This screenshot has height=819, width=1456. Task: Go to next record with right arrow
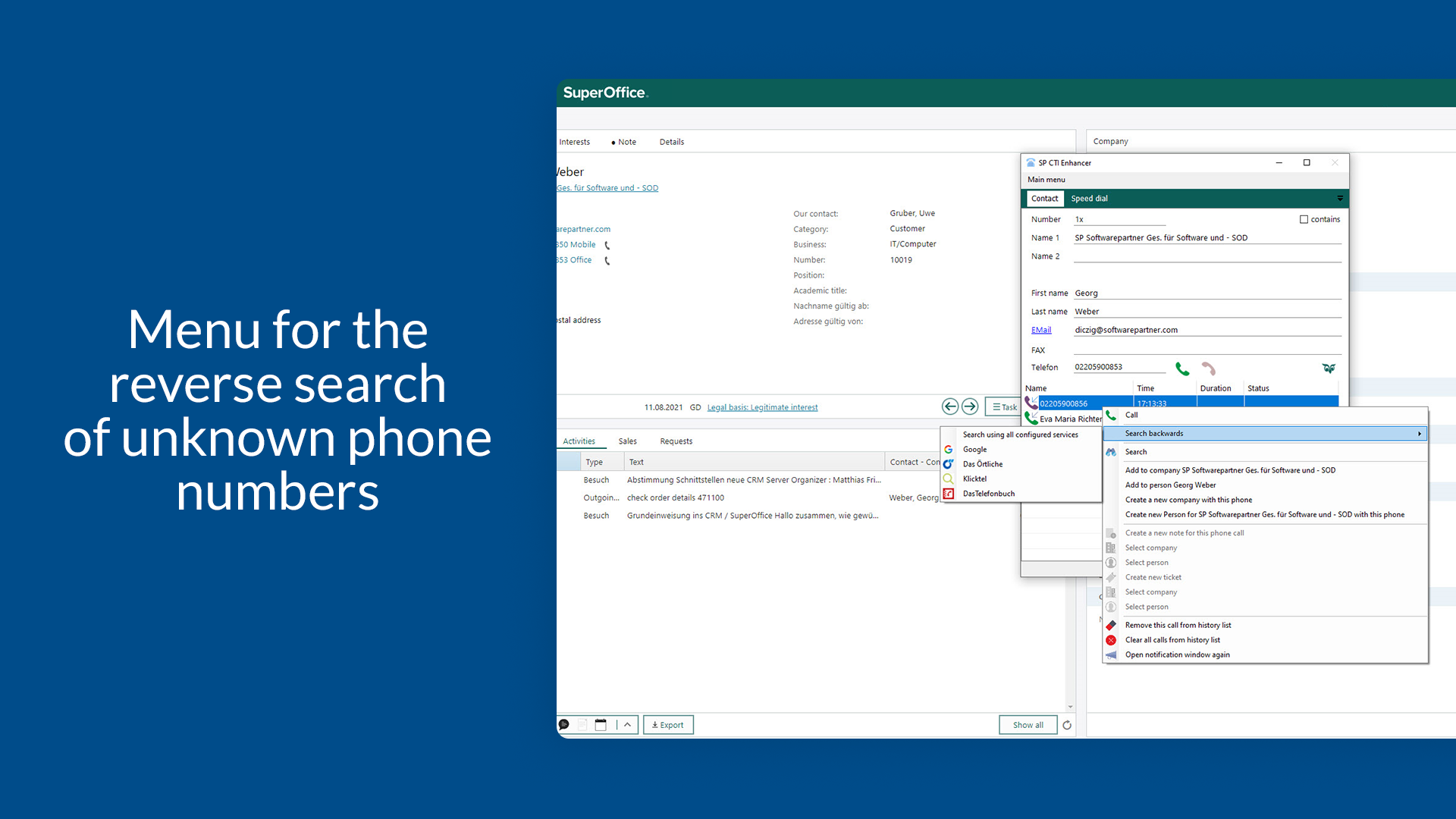click(970, 406)
